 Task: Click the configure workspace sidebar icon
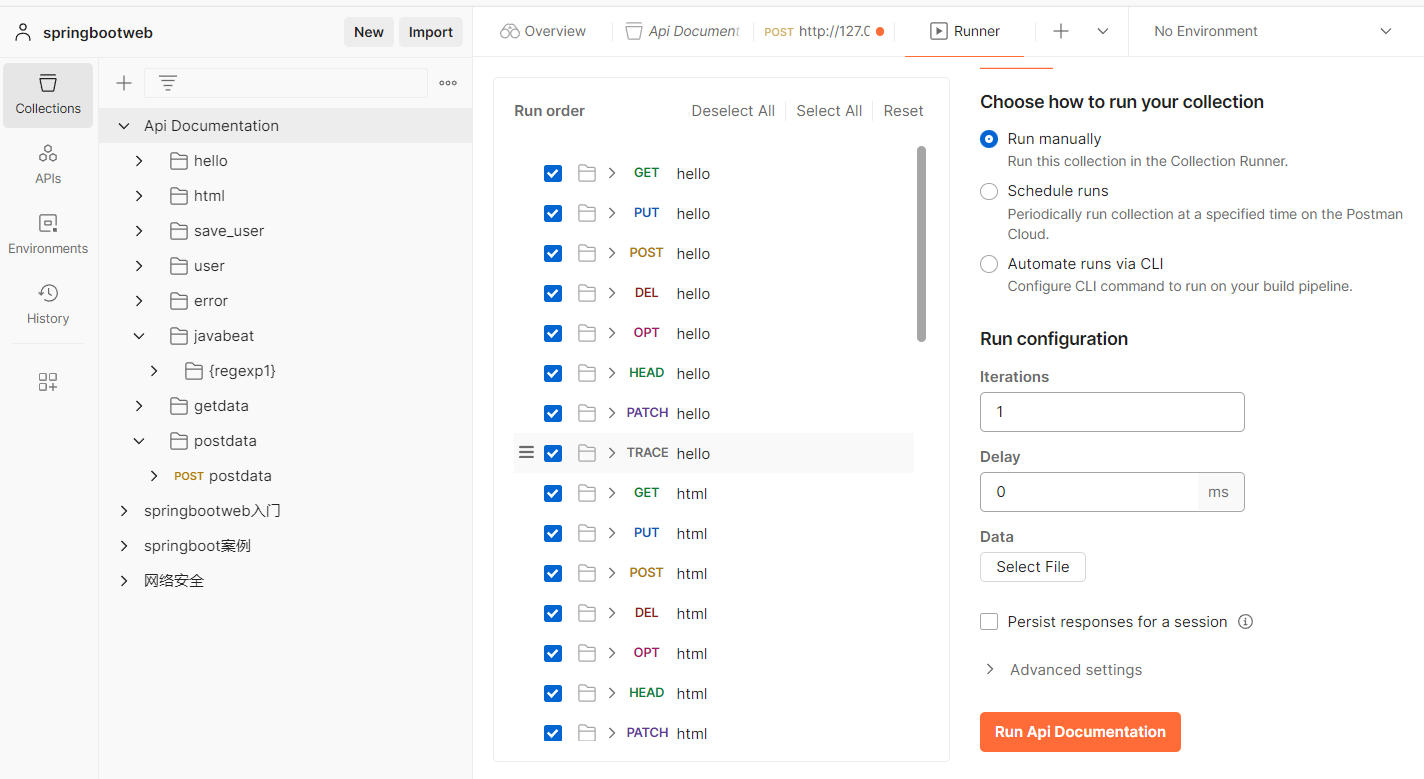(x=48, y=382)
